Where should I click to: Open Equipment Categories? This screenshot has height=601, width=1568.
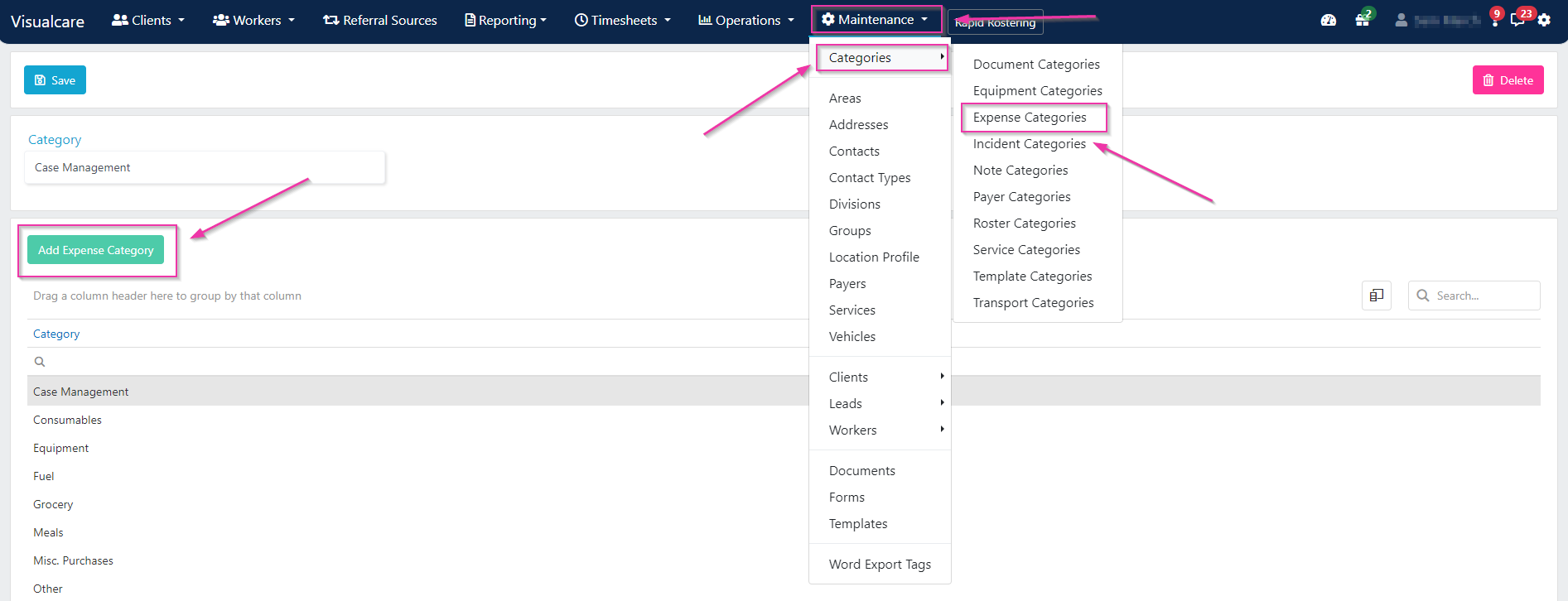(1037, 90)
